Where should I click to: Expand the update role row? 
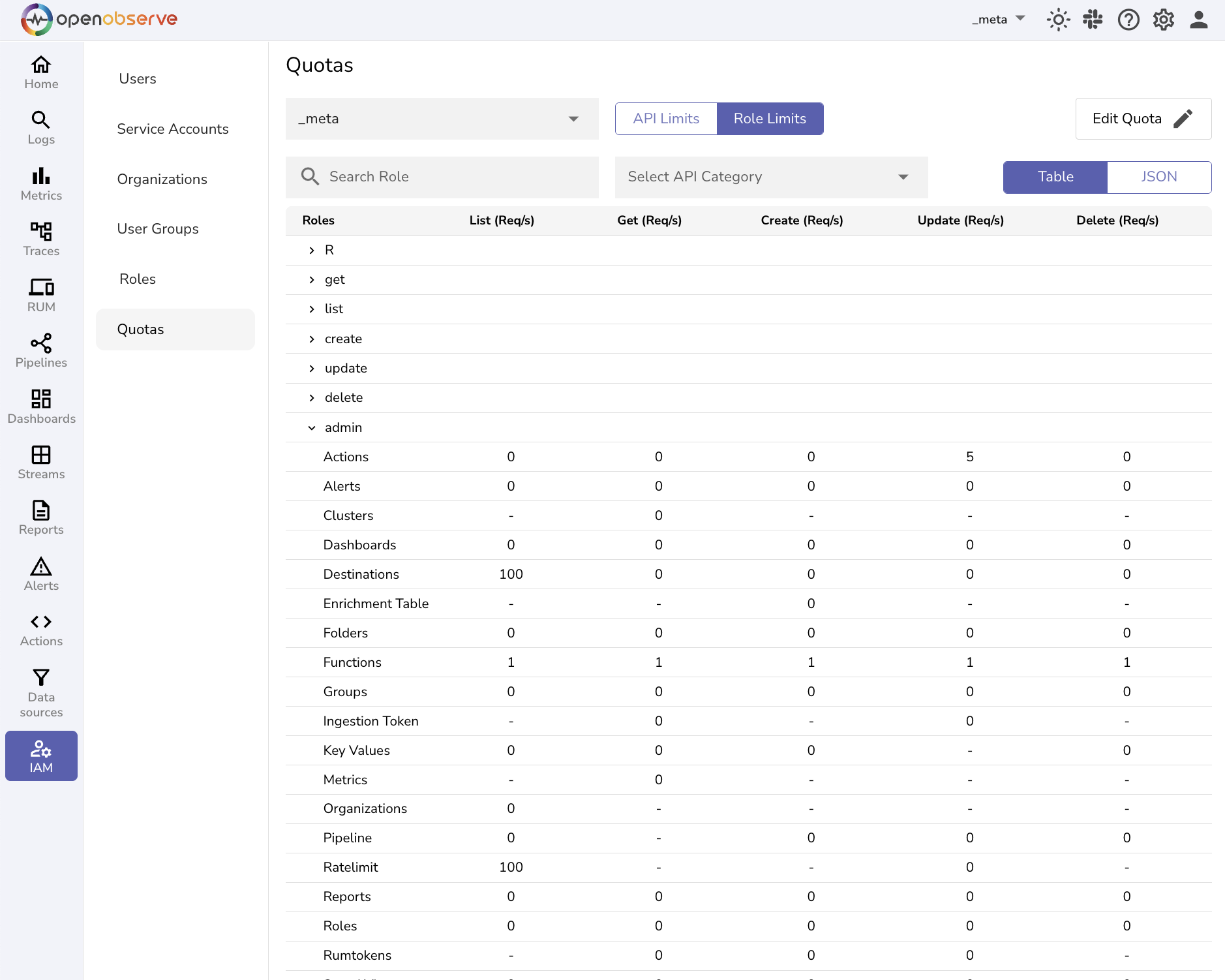tap(312, 369)
